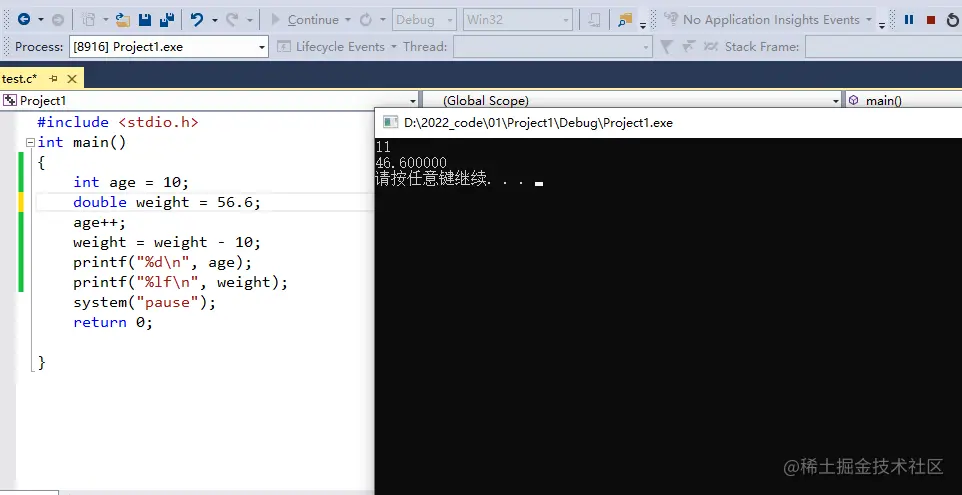Click the Open File folder icon
The width and height of the screenshot is (962, 495).
pos(123,20)
